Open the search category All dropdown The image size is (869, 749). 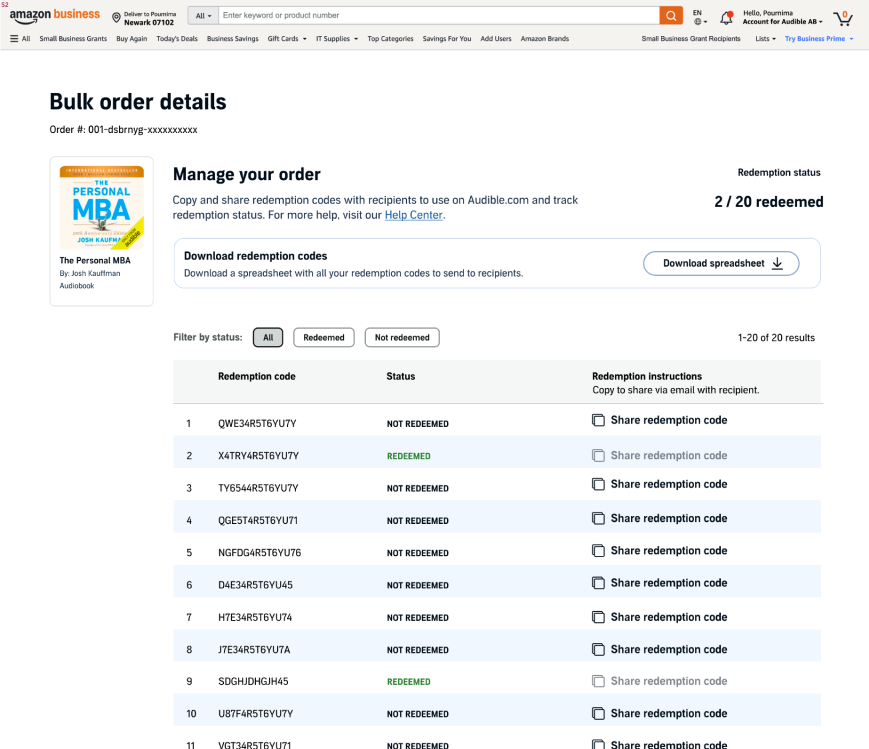[203, 16]
